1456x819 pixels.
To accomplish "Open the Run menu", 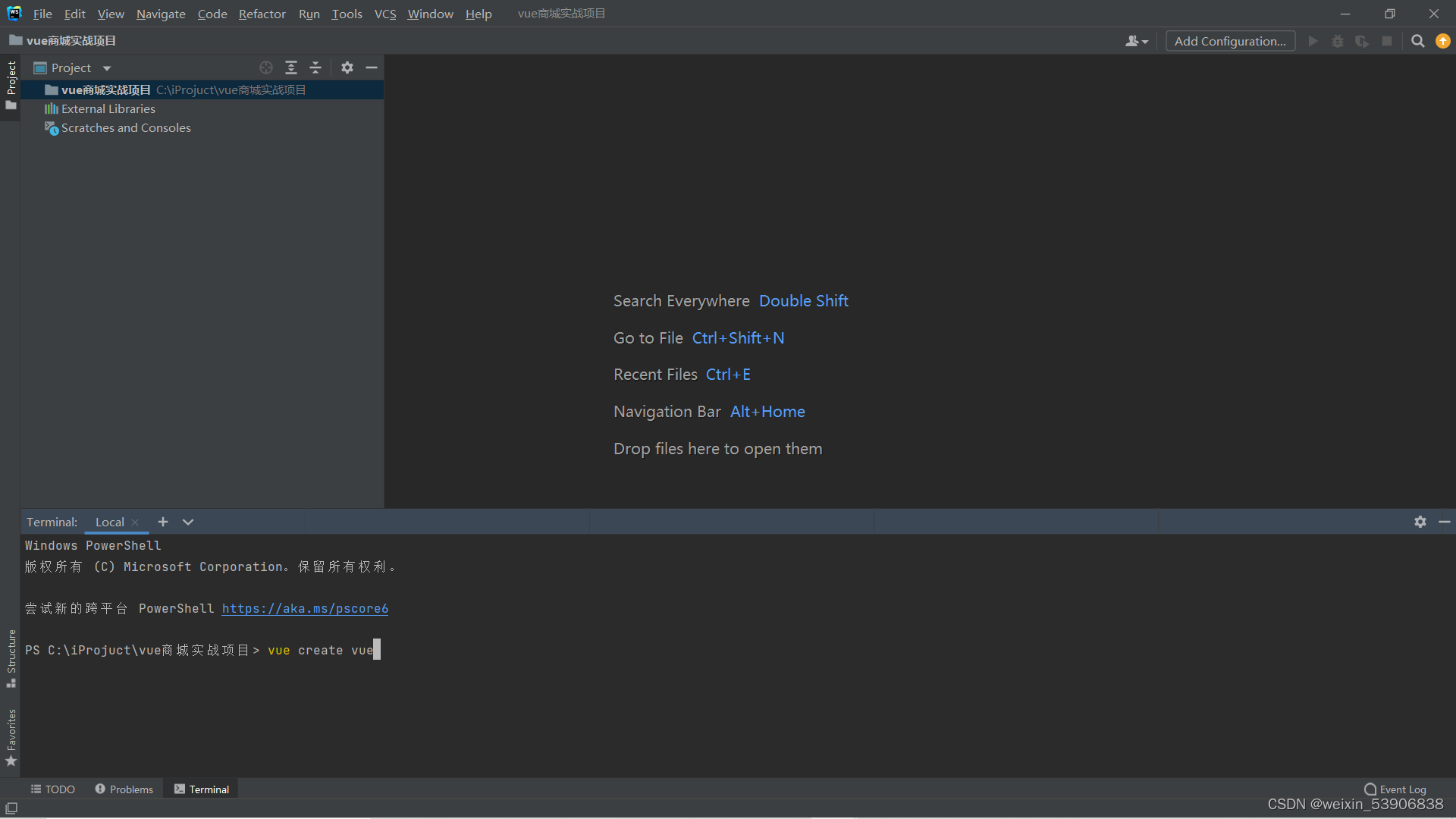I will [309, 14].
